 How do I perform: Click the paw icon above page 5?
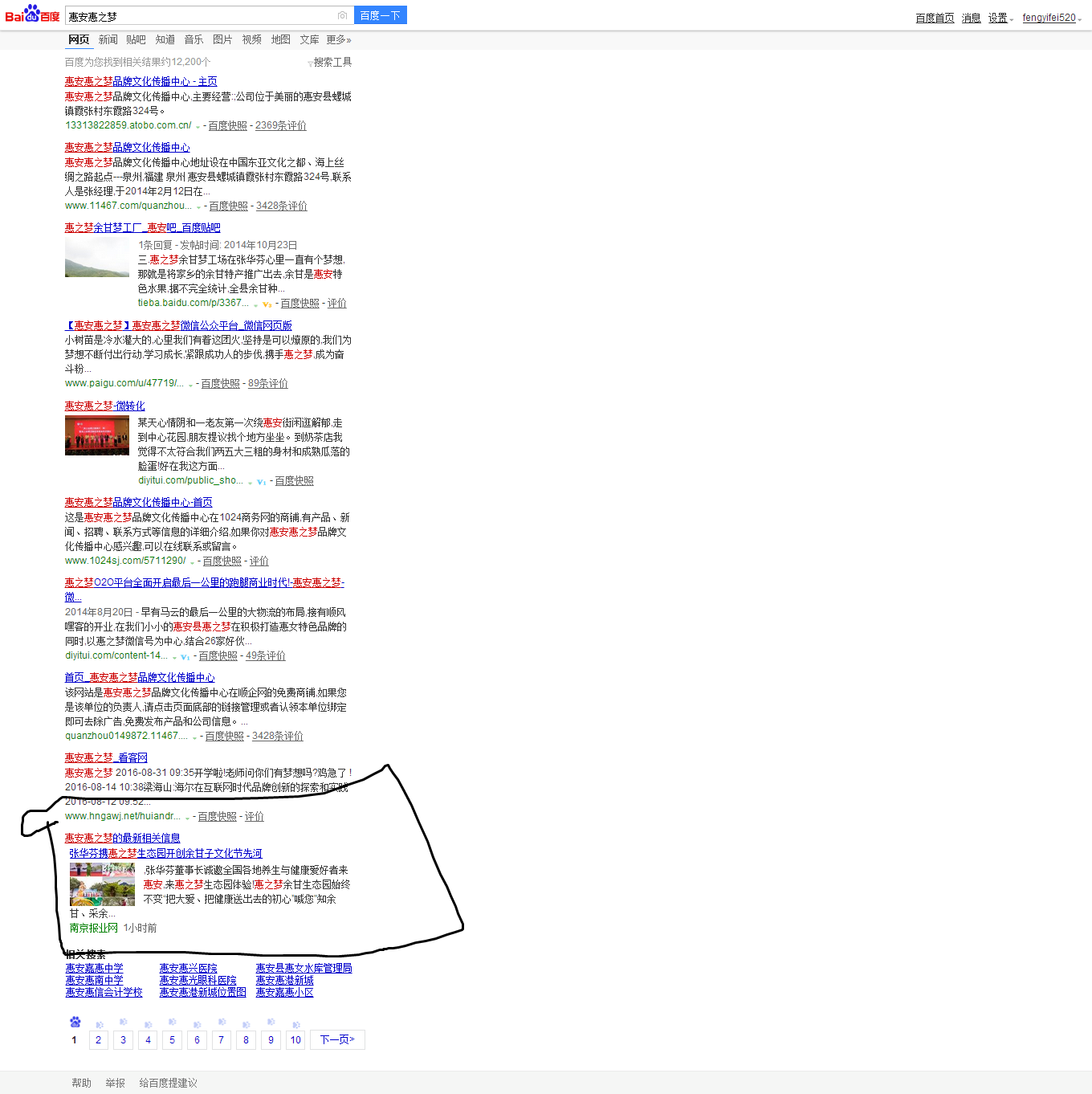173,1022
